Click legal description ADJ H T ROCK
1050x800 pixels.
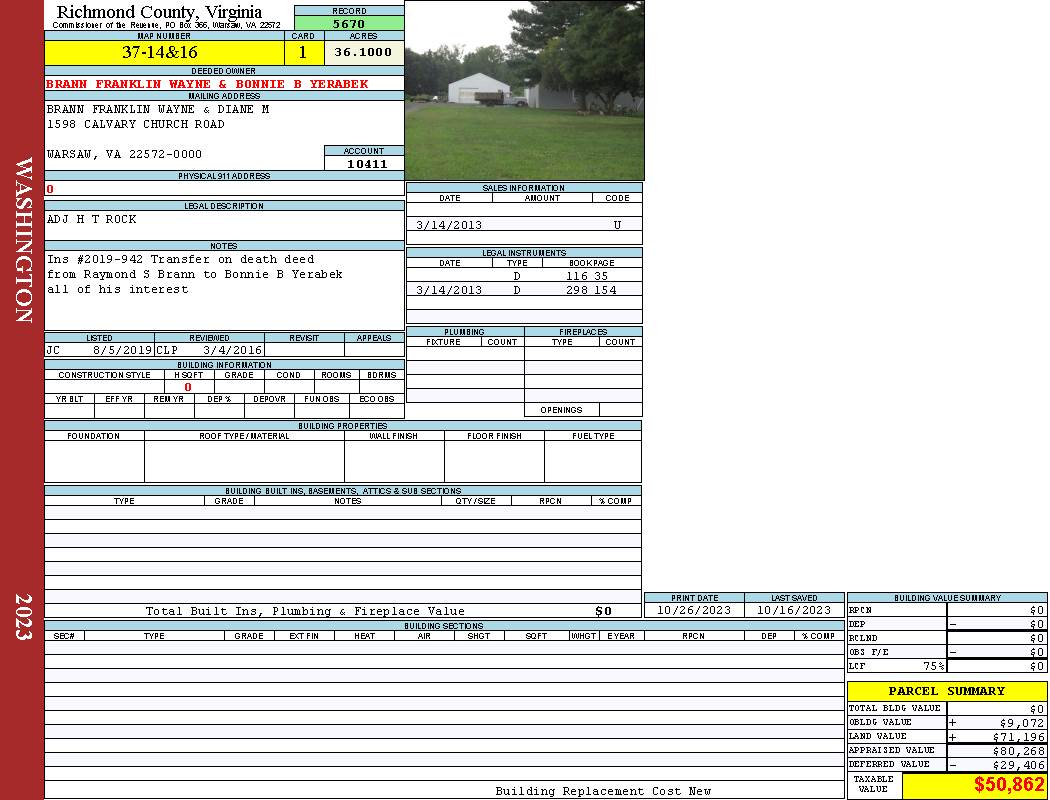click(91, 219)
